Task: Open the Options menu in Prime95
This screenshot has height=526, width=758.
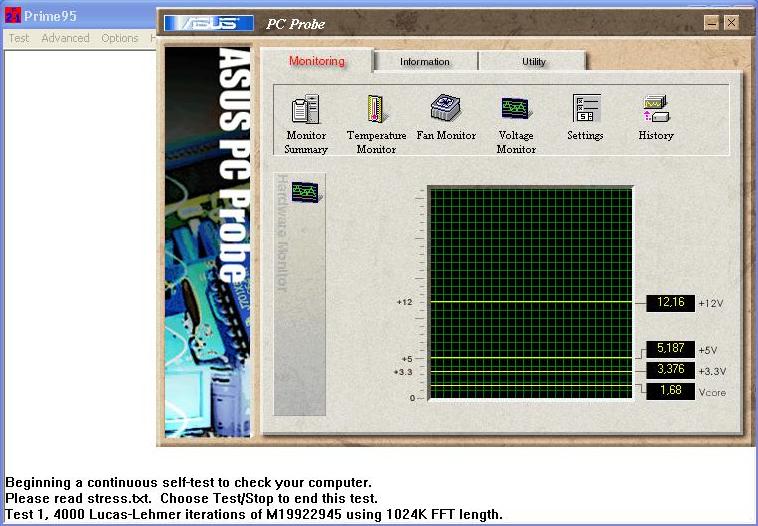Action: [119, 38]
